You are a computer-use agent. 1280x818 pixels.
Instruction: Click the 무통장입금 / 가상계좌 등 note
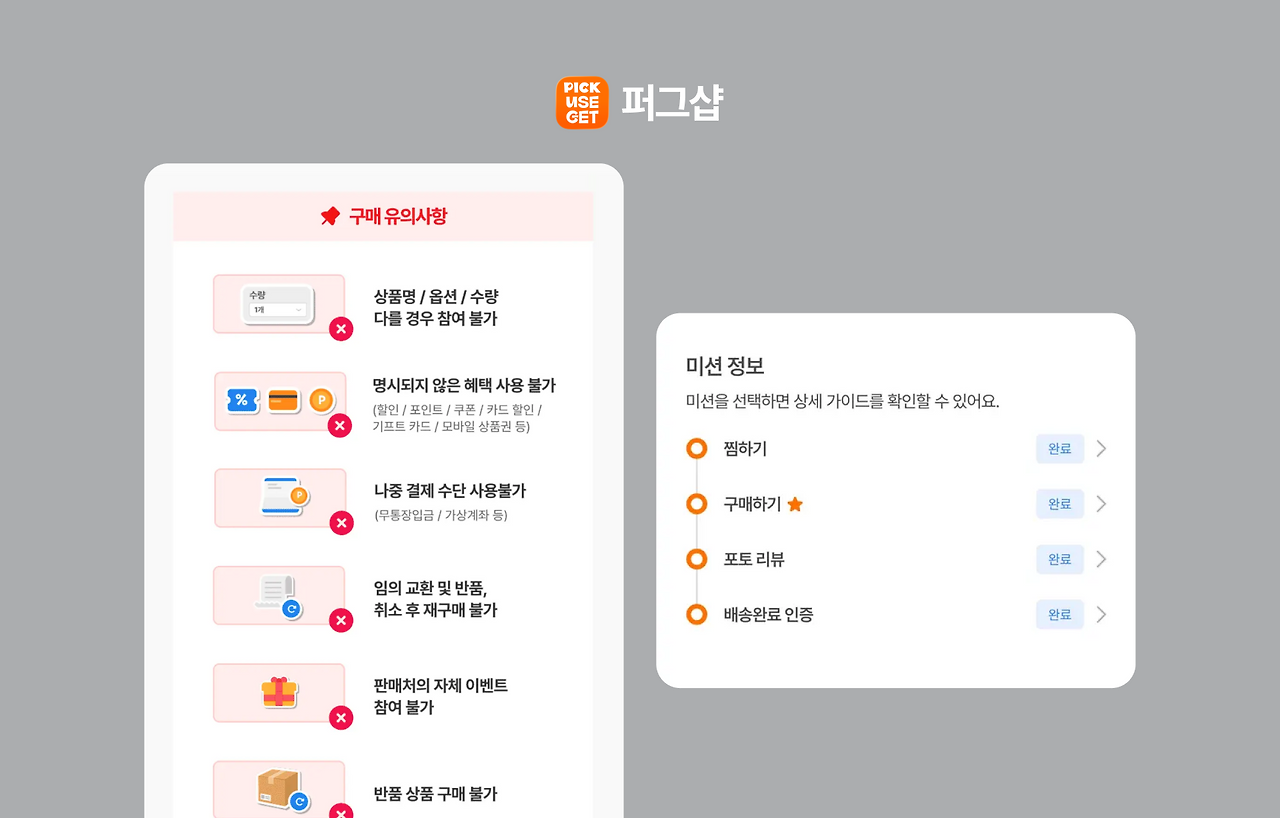441,516
